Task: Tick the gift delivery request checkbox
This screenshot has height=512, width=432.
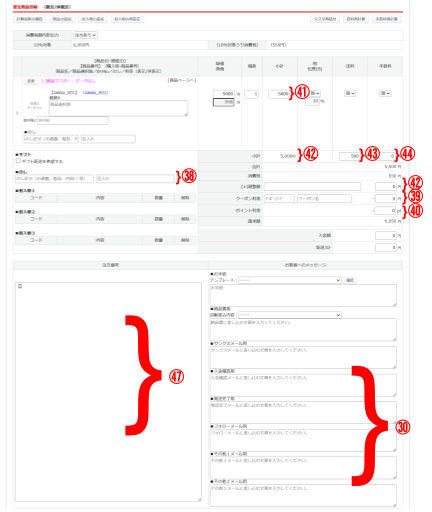Action: [x=18, y=161]
